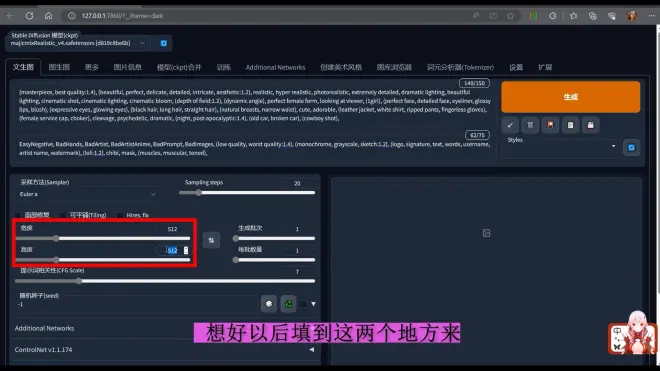Open the Additional Networks tab

pos(275,67)
